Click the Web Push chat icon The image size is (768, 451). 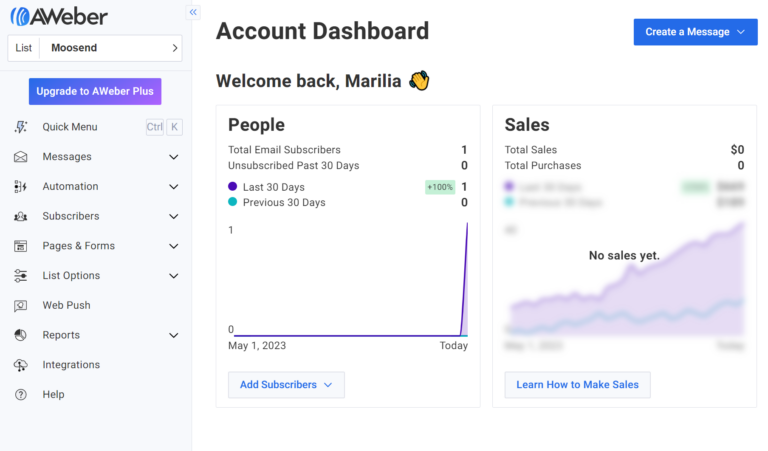[x=21, y=306]
